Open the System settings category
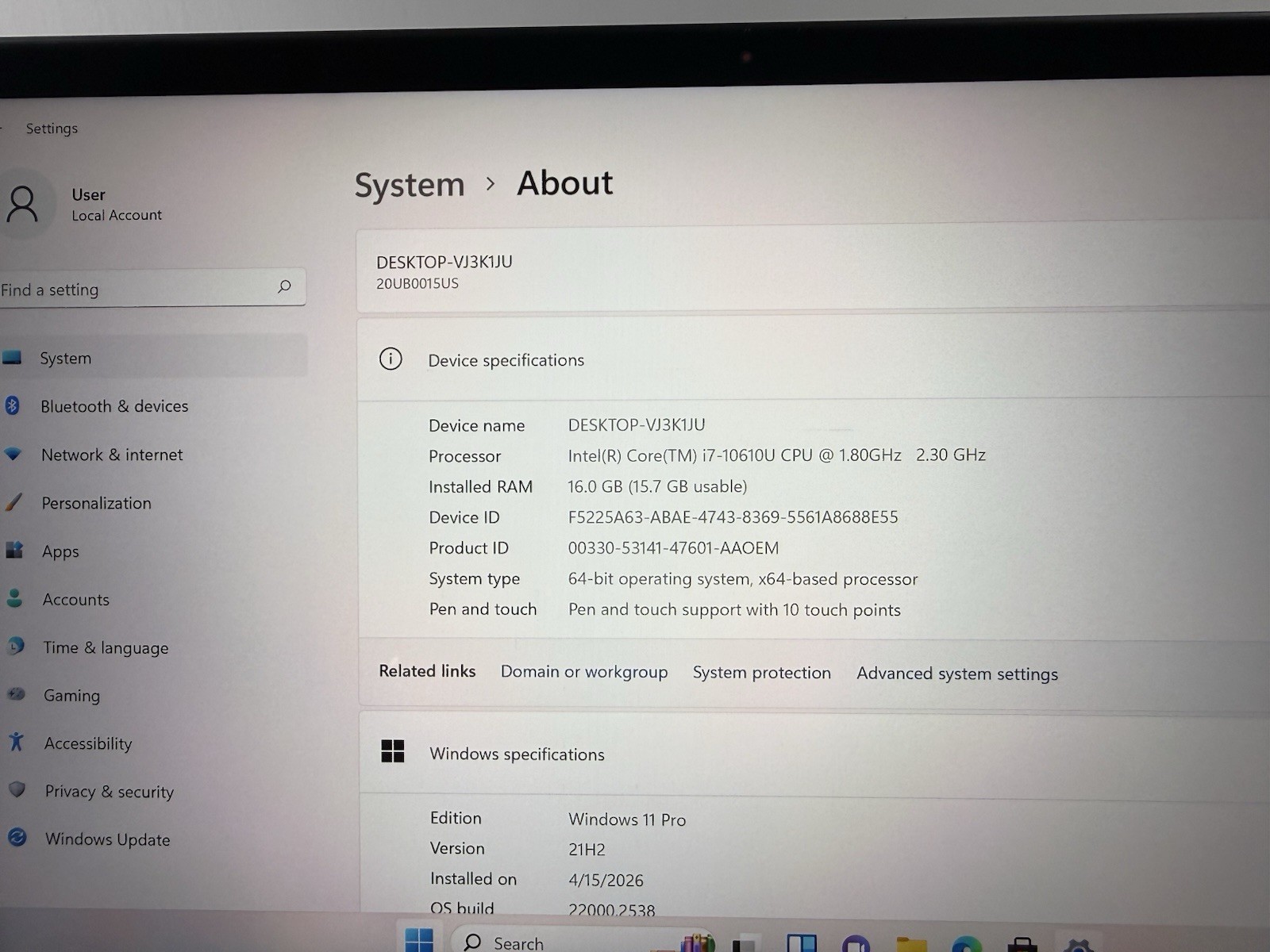1270x952 pixels. (x=152, y=357)
